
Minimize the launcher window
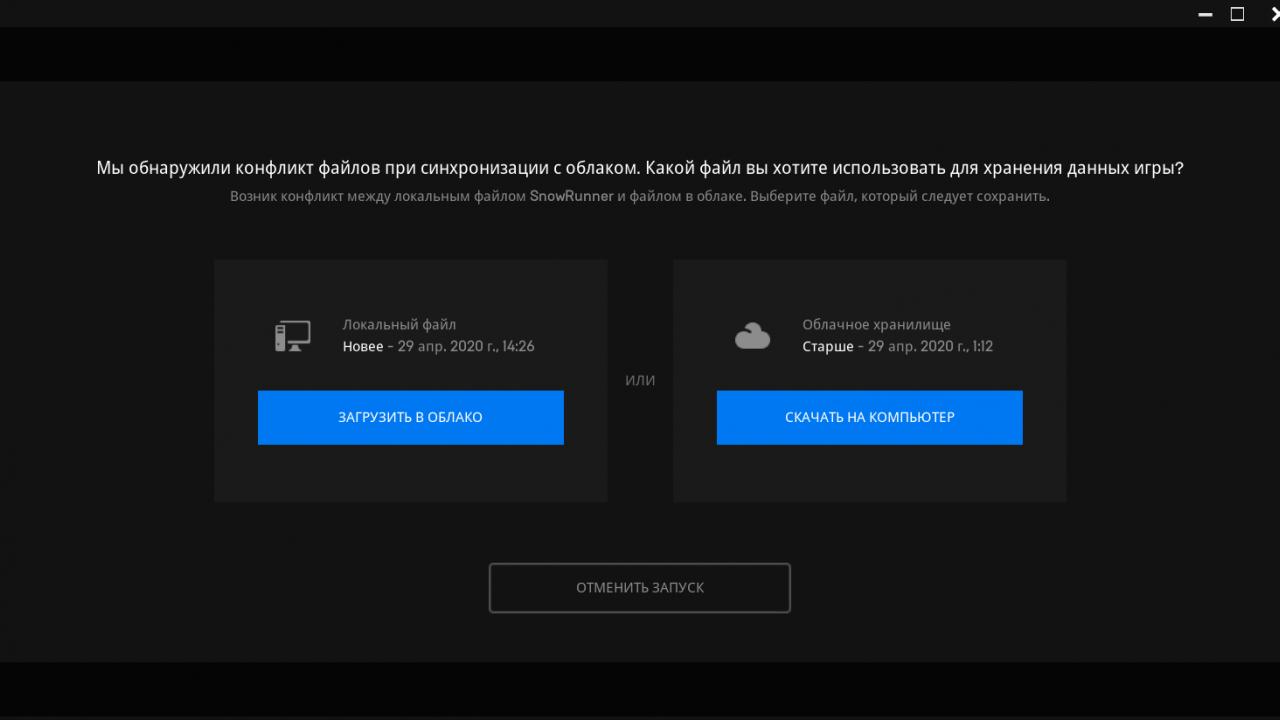click(1204, 14)
